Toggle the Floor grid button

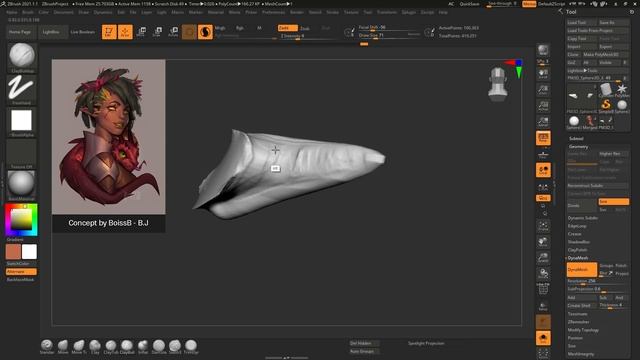pos(543,155)
